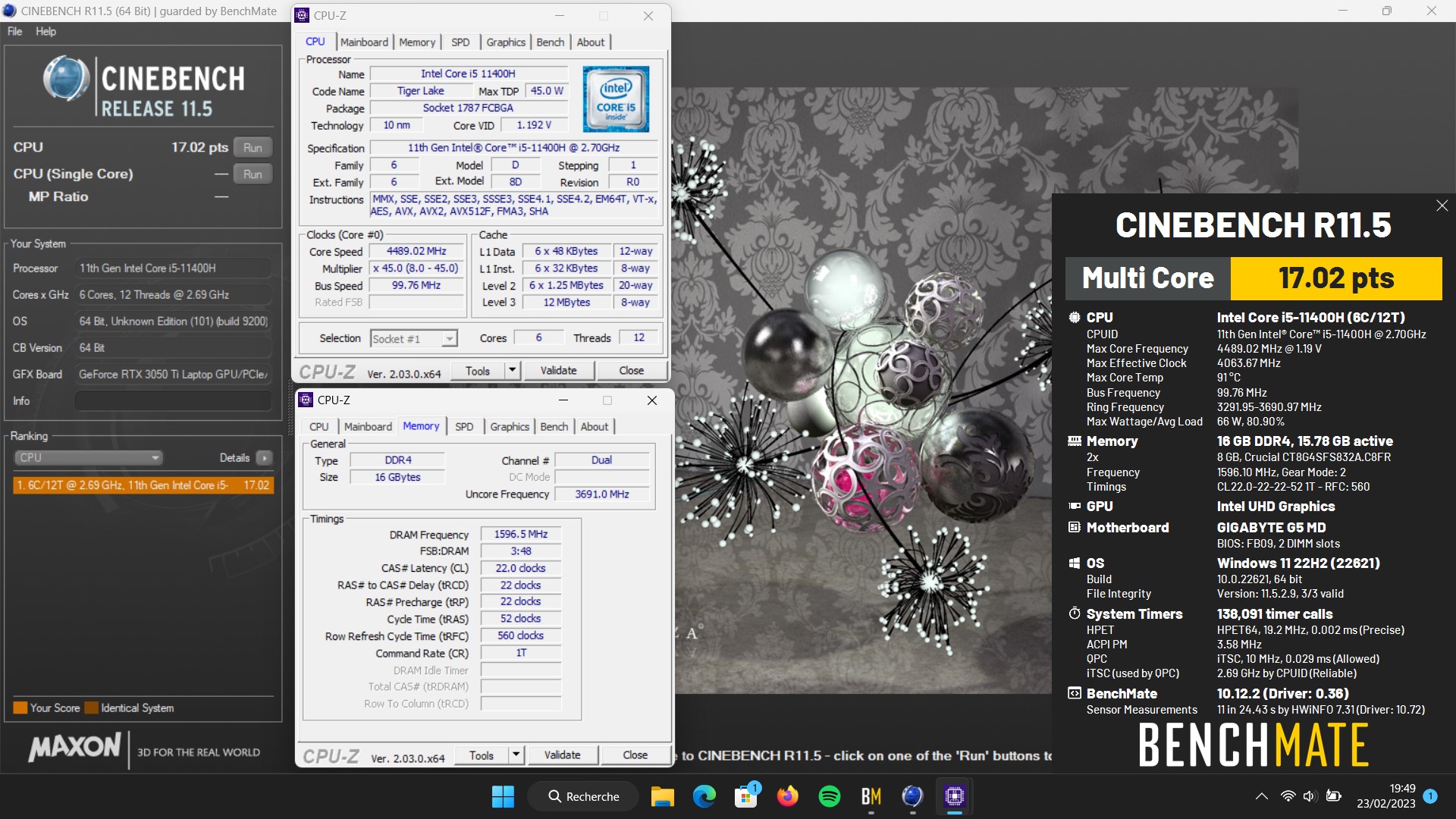The width and height of the screenshot is (1456, 819).
Task: Show hidden system tray icons
Action: point(1261,796)
